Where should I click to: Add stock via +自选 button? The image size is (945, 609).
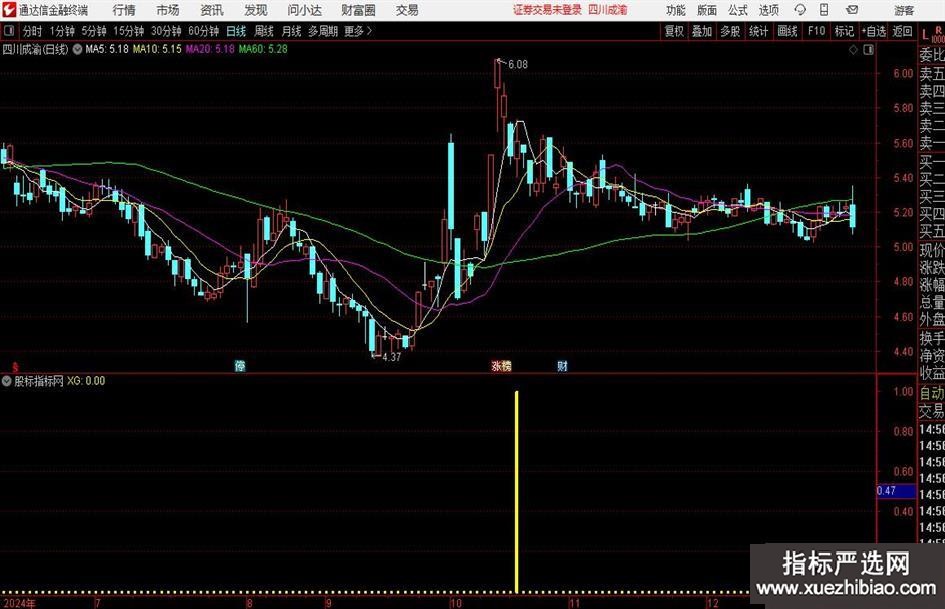(x=874, y=31)
